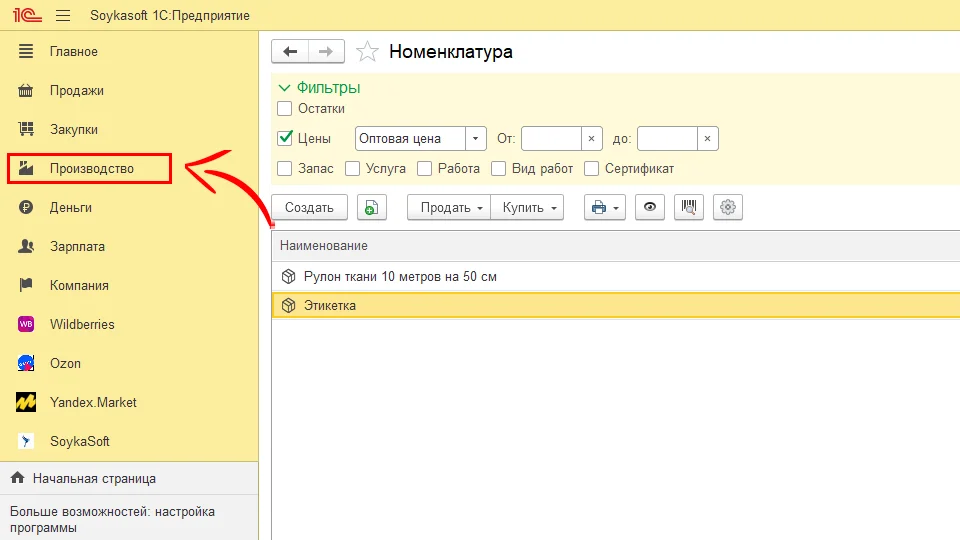The image size is (960, 540).
Task: Click the eye preview icon in toolbar
Action: click(x=650, y=207)
